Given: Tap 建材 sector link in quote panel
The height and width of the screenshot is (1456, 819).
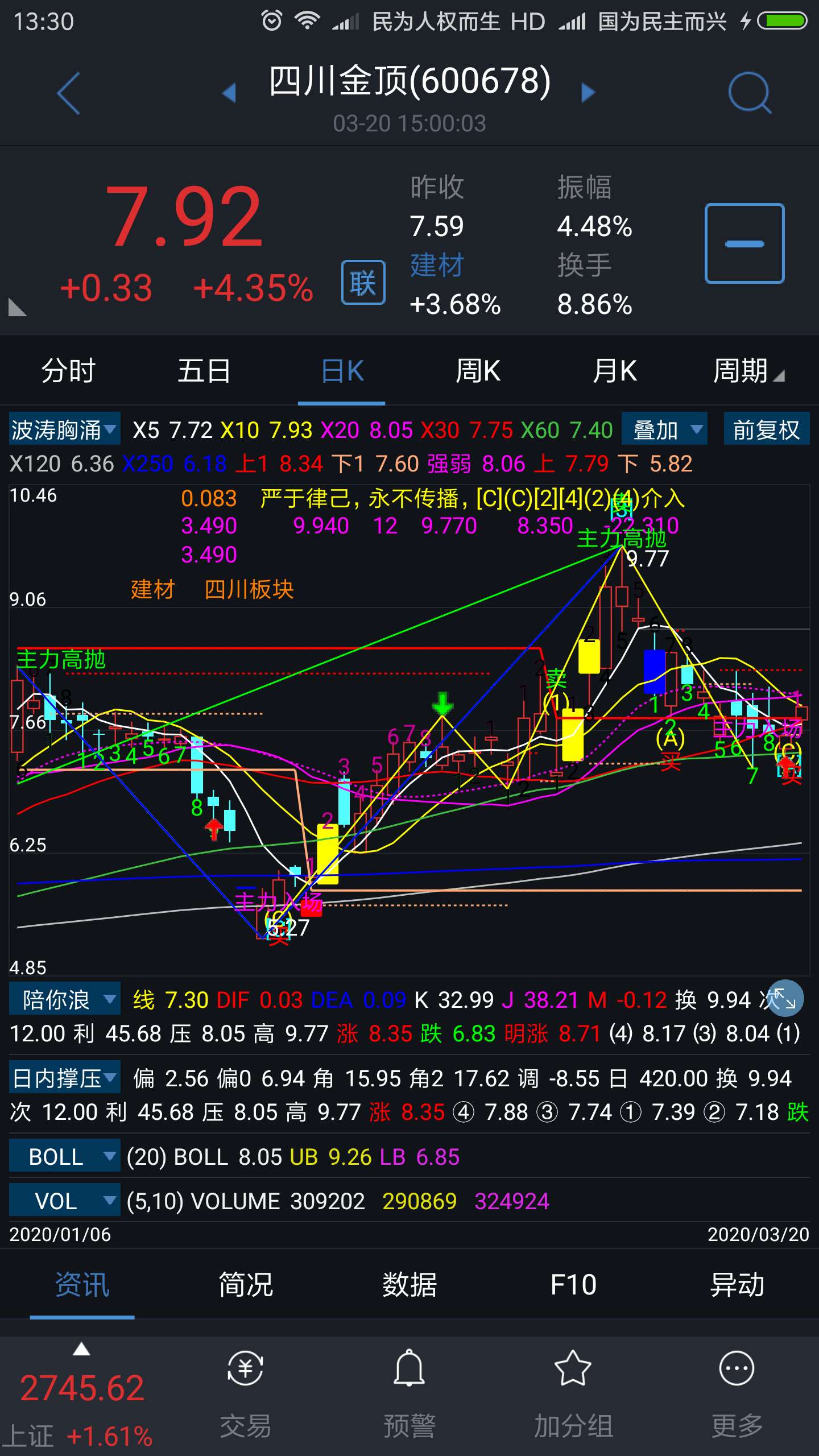Looking at the screenshot, I should 437,266.
